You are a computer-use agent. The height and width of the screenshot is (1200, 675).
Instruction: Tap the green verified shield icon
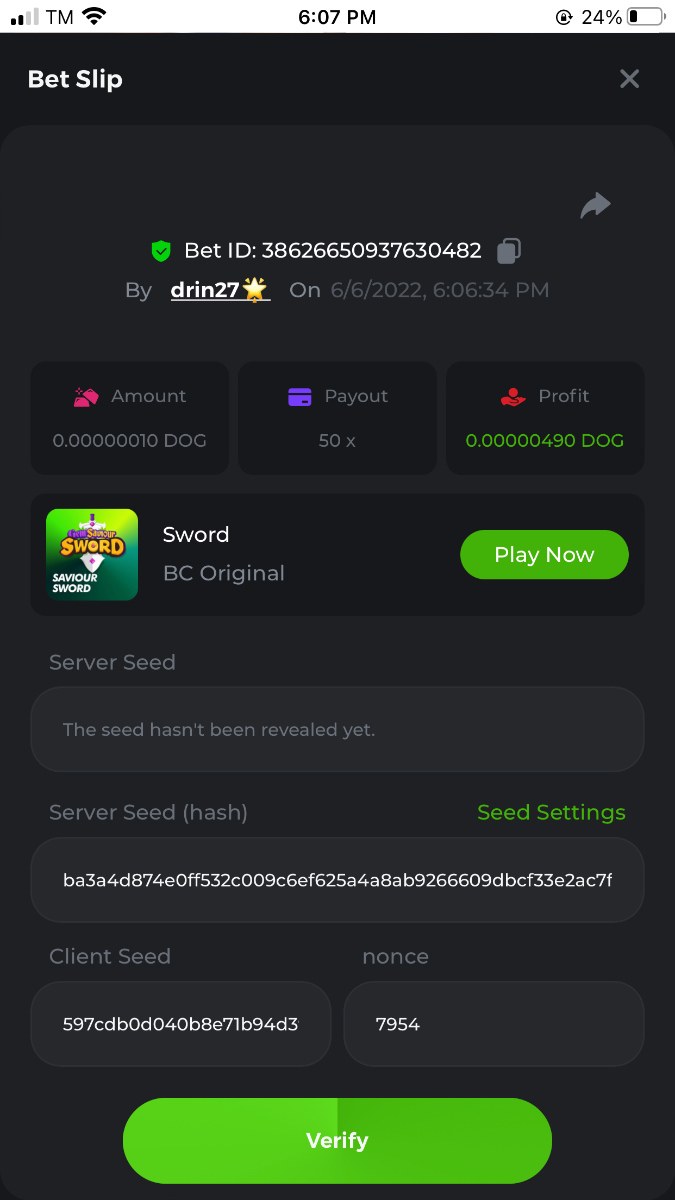click(x=161, y=250)
